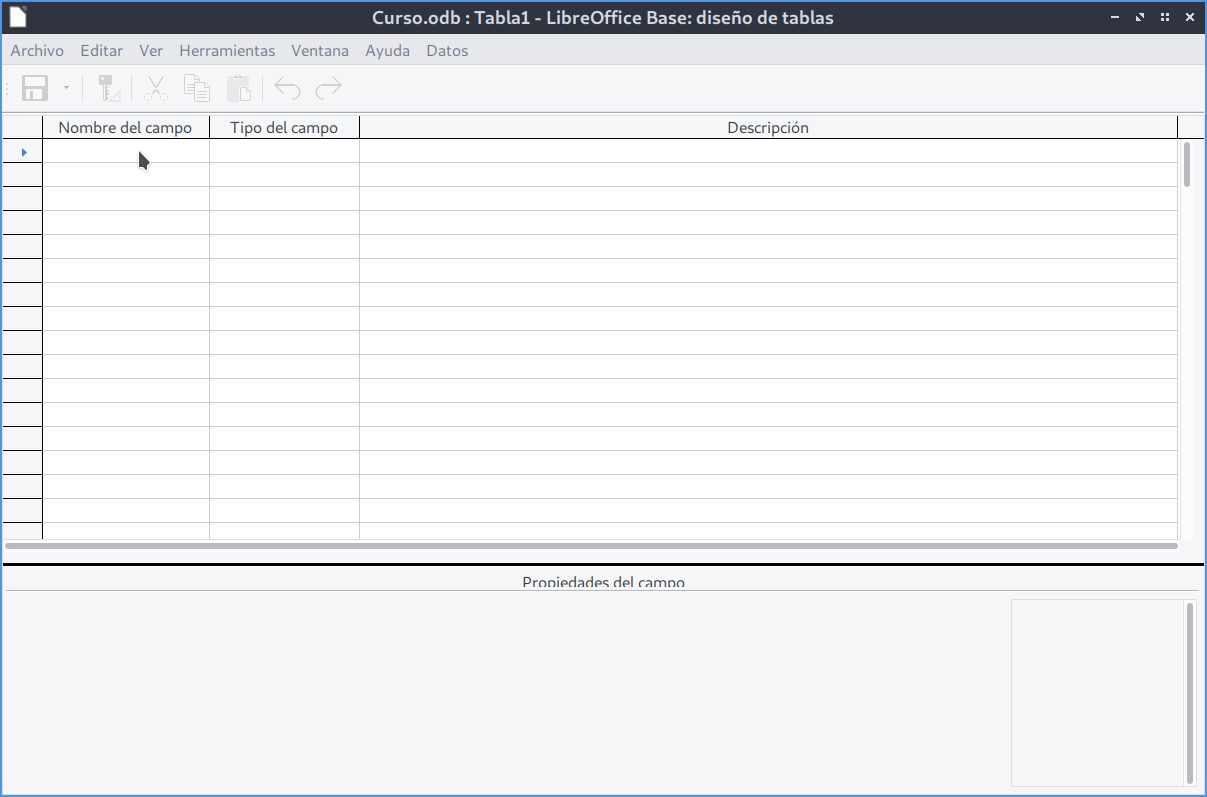Click the first Tipo del campo cell
The height and width of the screenshot is (797, 1207).
pos(284,152)
